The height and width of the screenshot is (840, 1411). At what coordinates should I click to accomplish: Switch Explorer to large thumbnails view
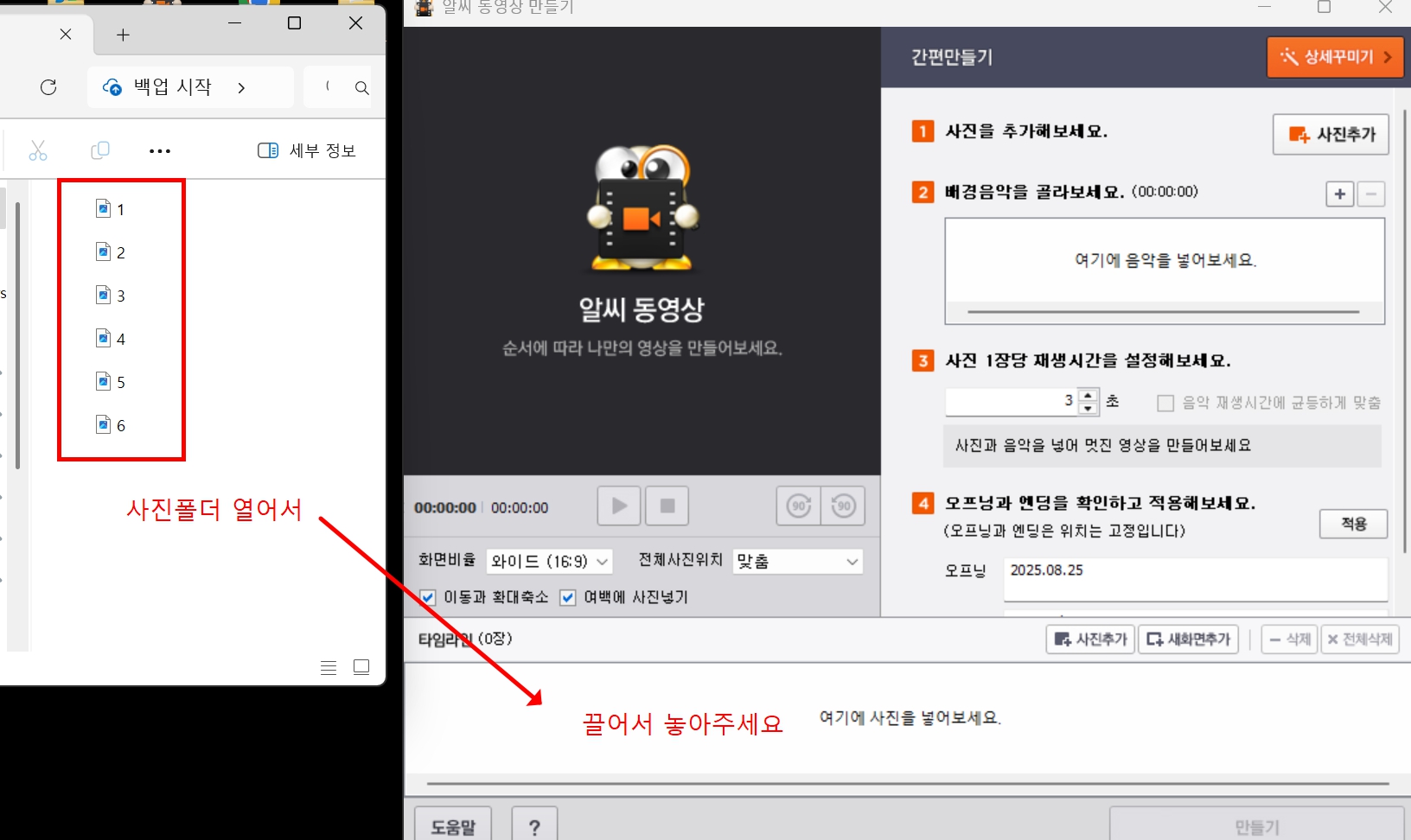pyautogui.click(x=361, y=667)
